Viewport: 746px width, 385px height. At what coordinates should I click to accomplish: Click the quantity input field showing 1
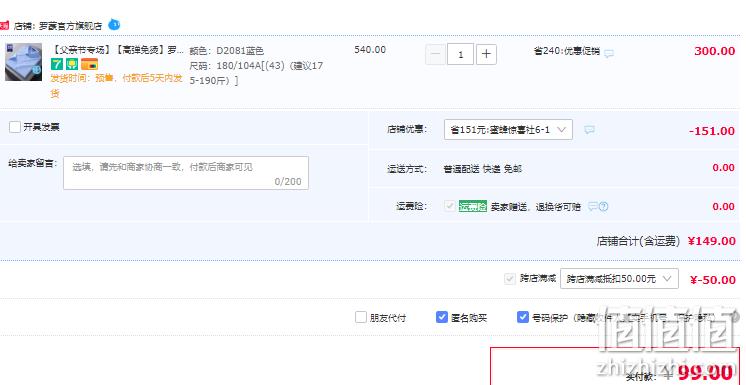pos(461,54)
